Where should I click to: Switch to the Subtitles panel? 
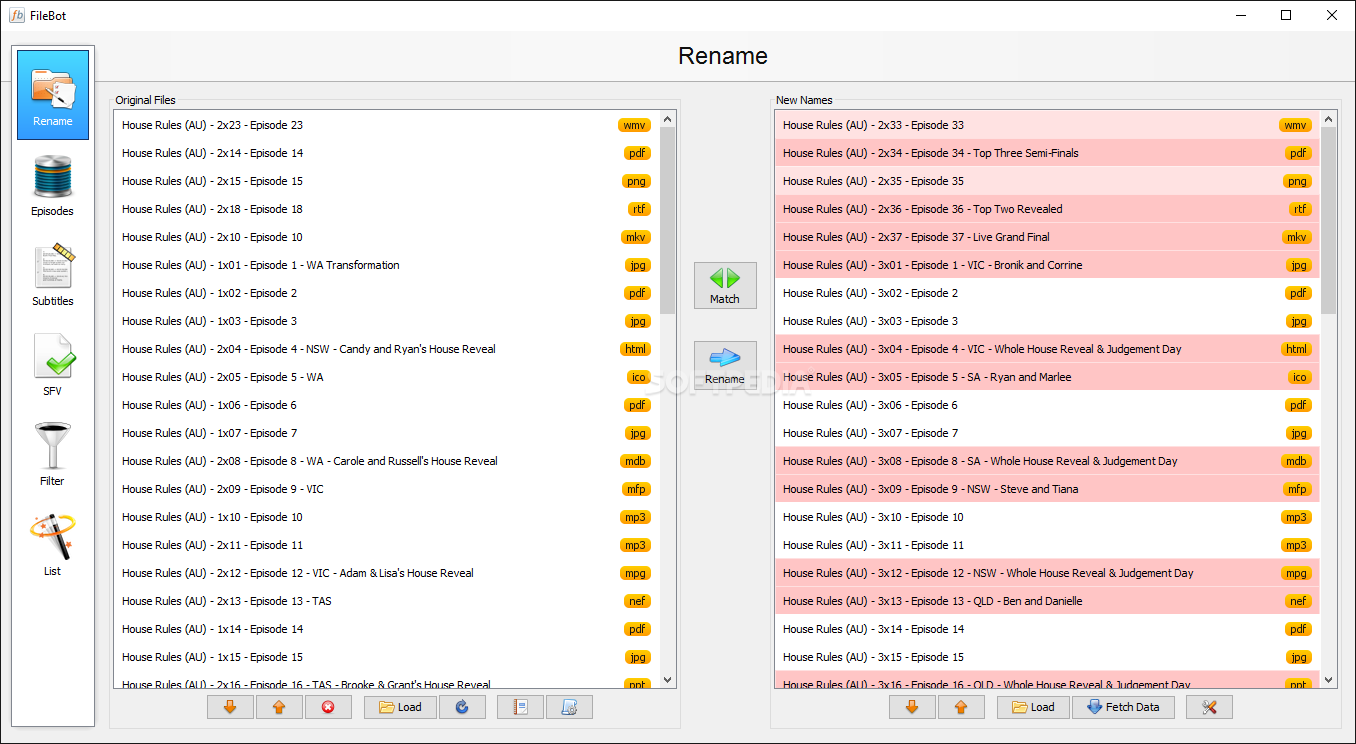click(x=53, y=276)
